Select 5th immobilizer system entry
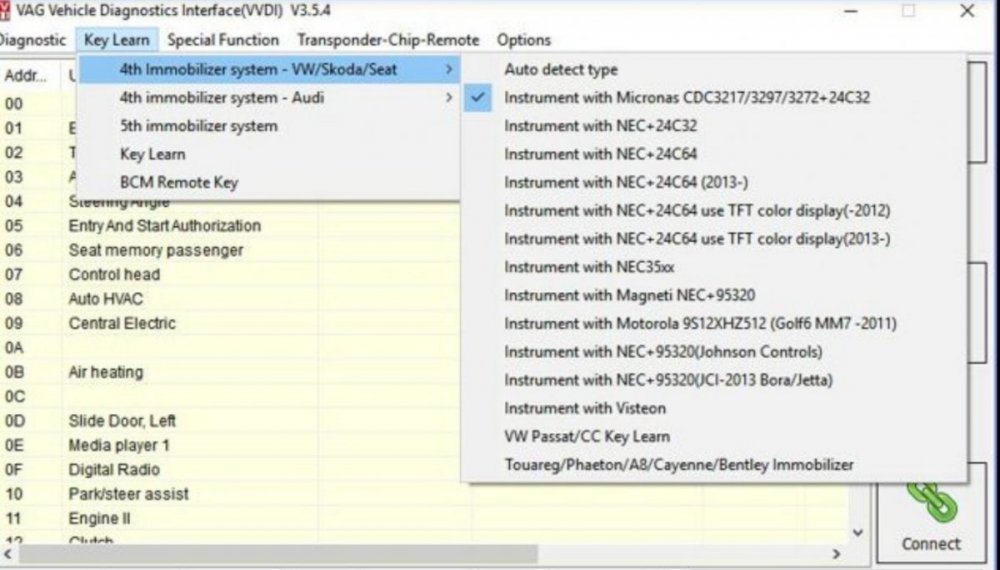This screenshot has height=570, width=1000. coord(198,126)
